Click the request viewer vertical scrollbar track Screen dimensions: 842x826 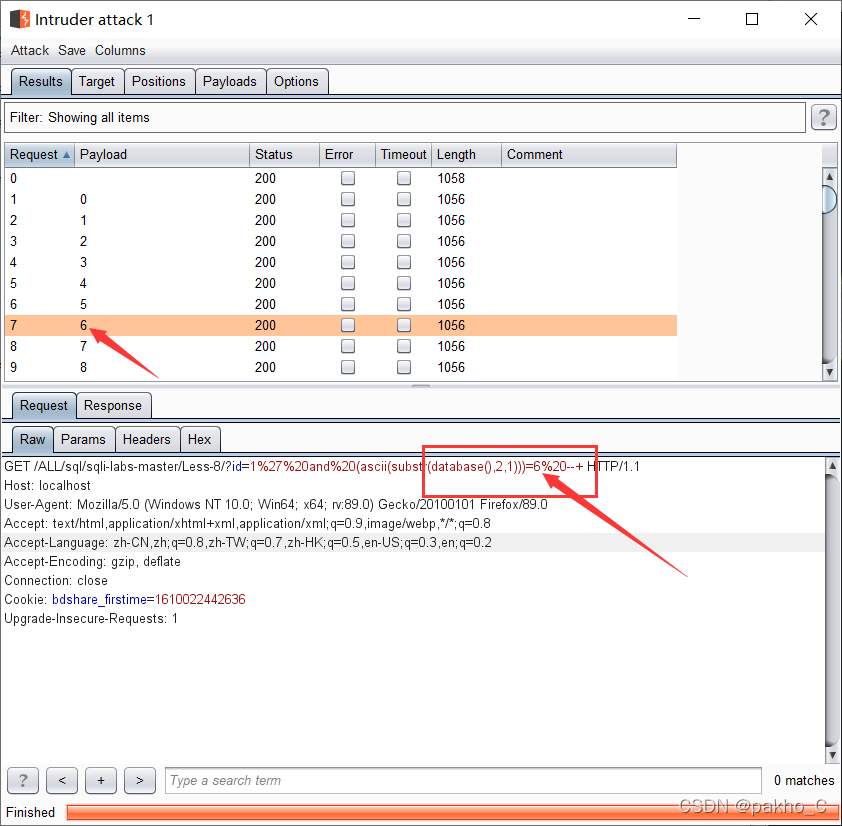pos(832,610)
